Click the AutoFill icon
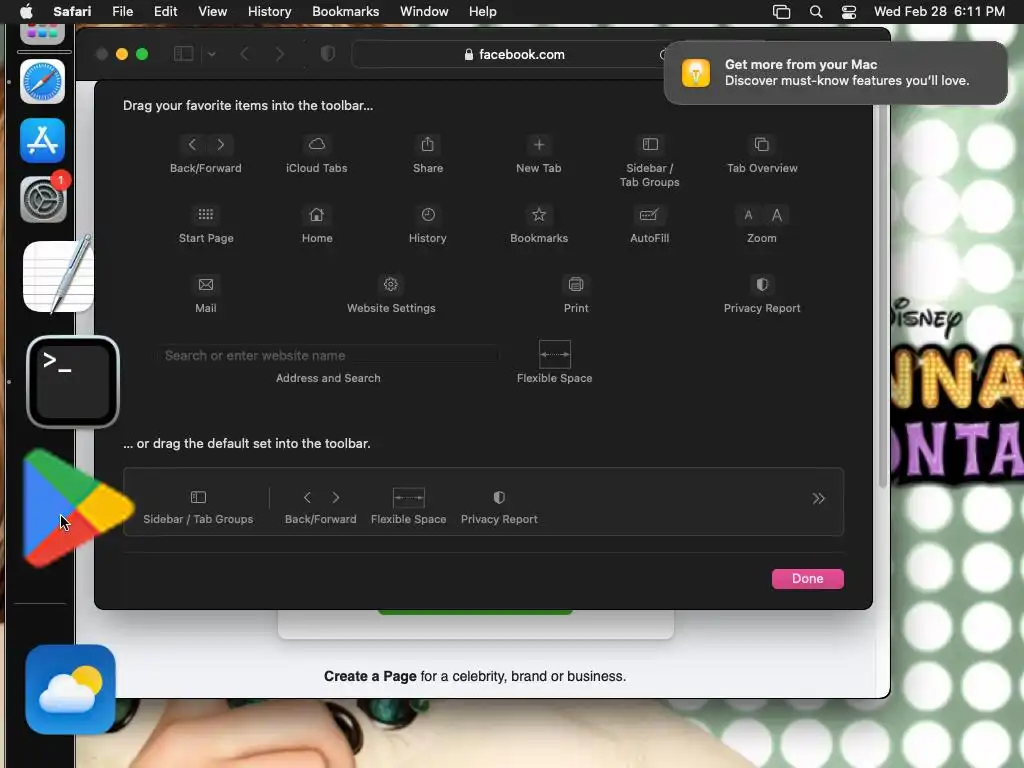 tap(649, 214)
